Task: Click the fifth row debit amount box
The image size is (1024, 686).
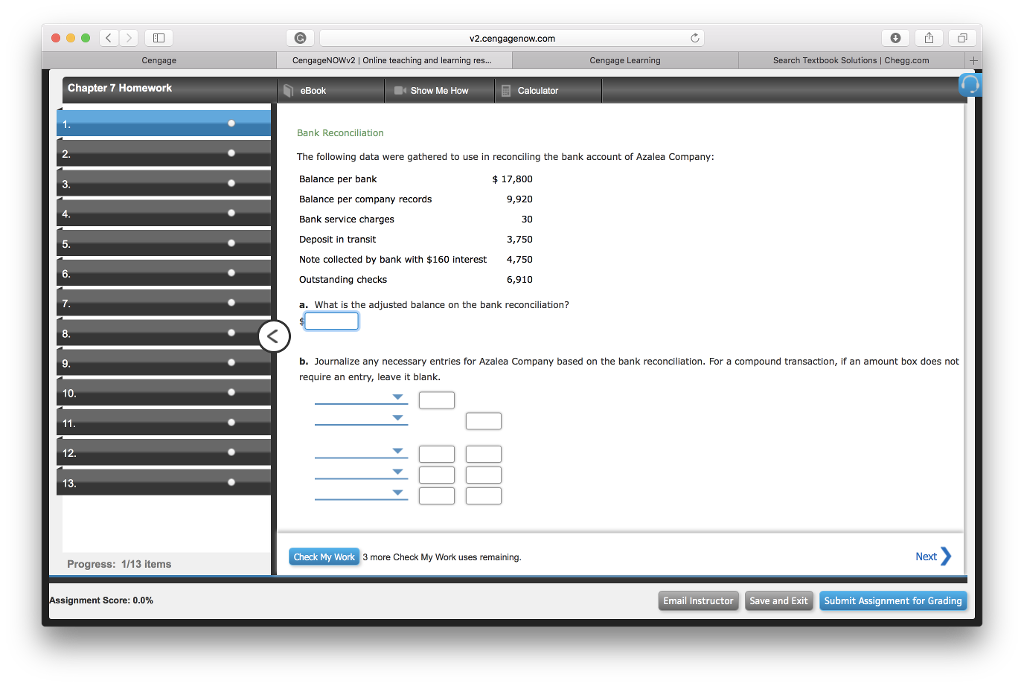Action: (x=437, y=496)
